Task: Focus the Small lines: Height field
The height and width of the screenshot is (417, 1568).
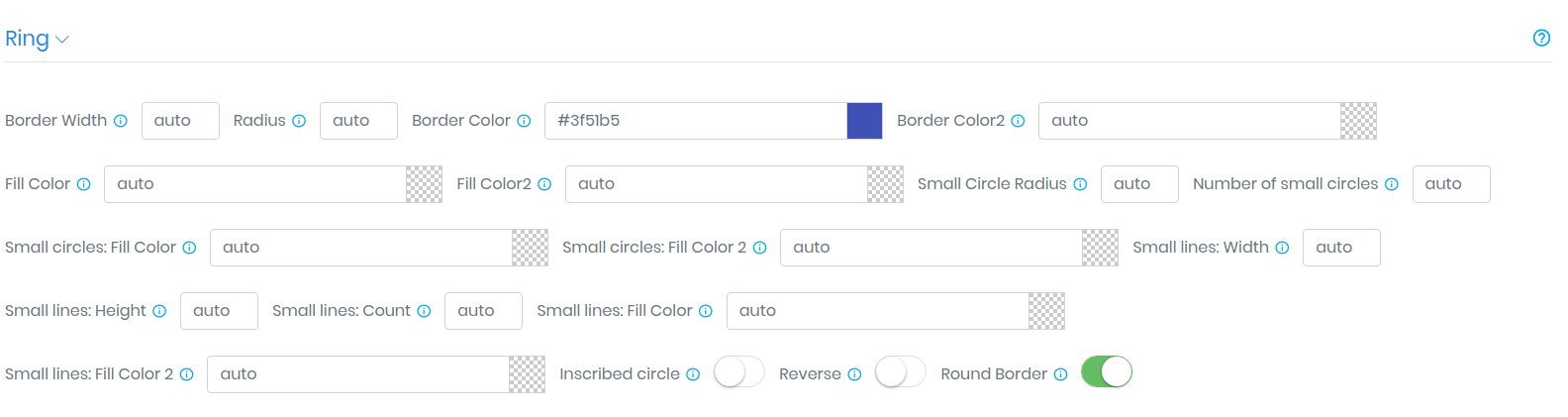Action: coord(219,311)
